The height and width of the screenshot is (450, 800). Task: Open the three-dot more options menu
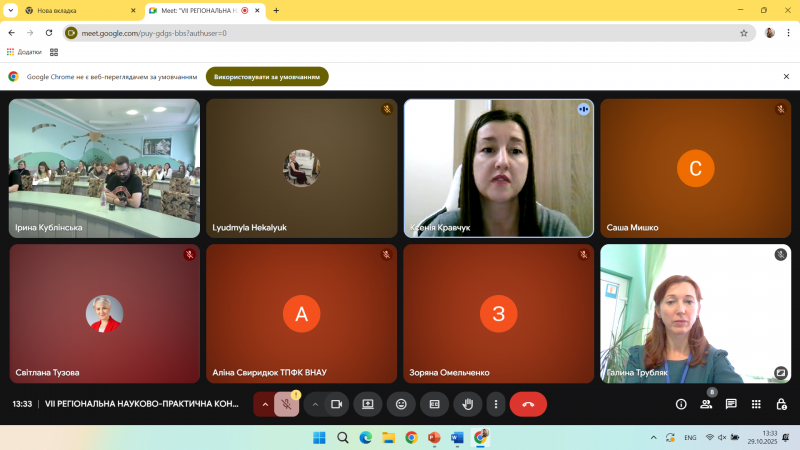tap(495, 404)
